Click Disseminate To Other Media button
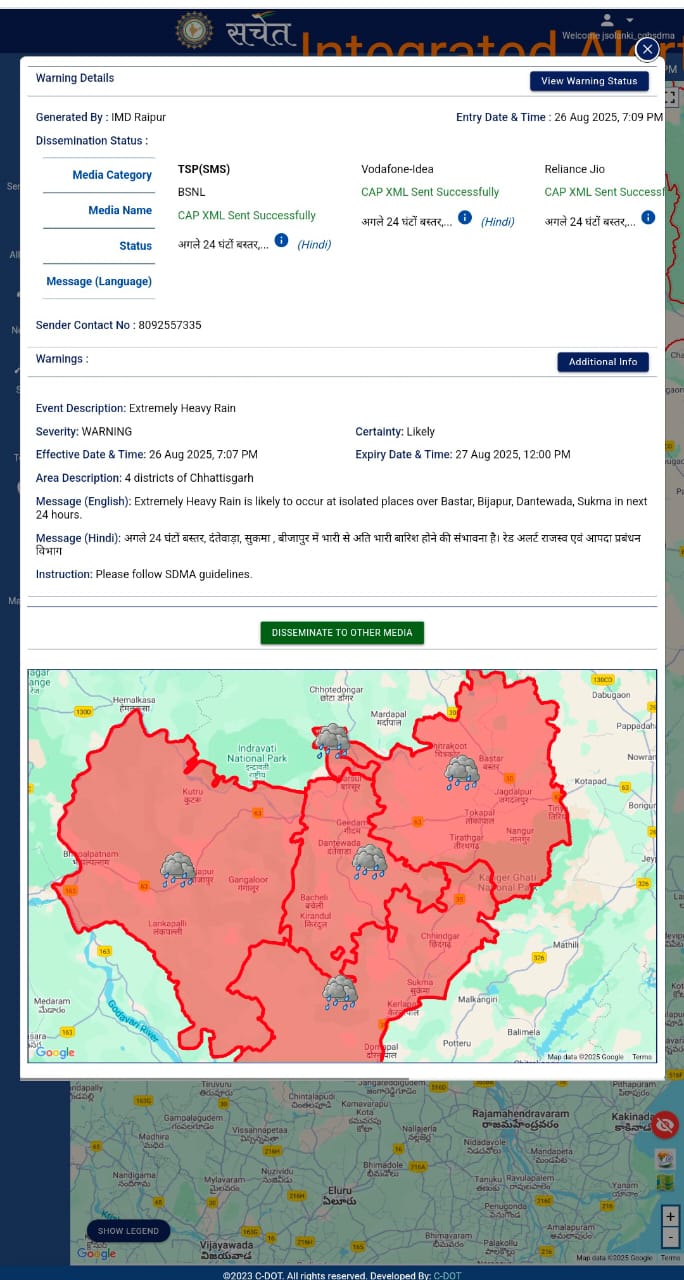684x1280 pixels. click(342, 633)
